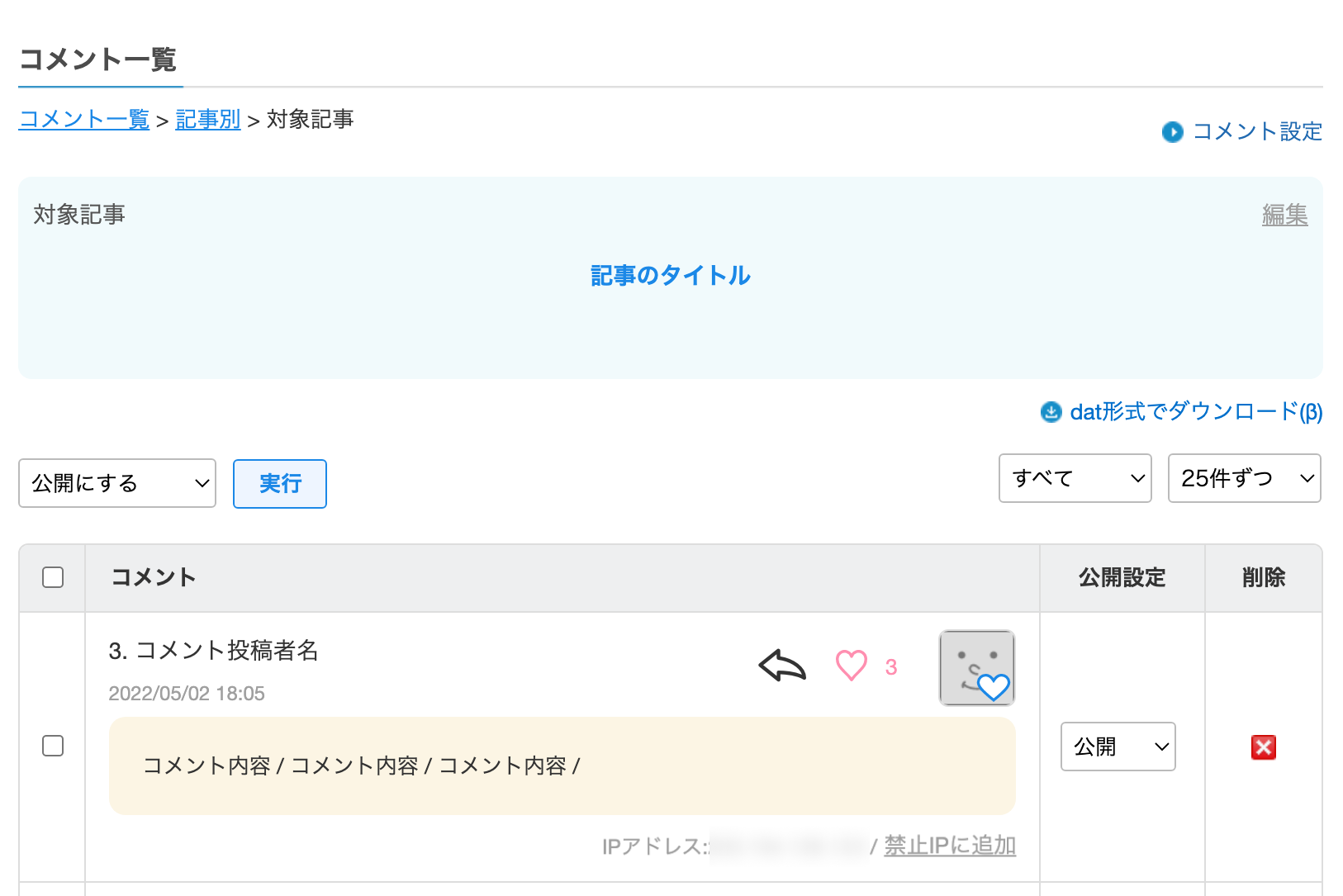Go to コメント一覧 breadcrumb link
This screenshot has width=1343, height=896.
(83, 120)
